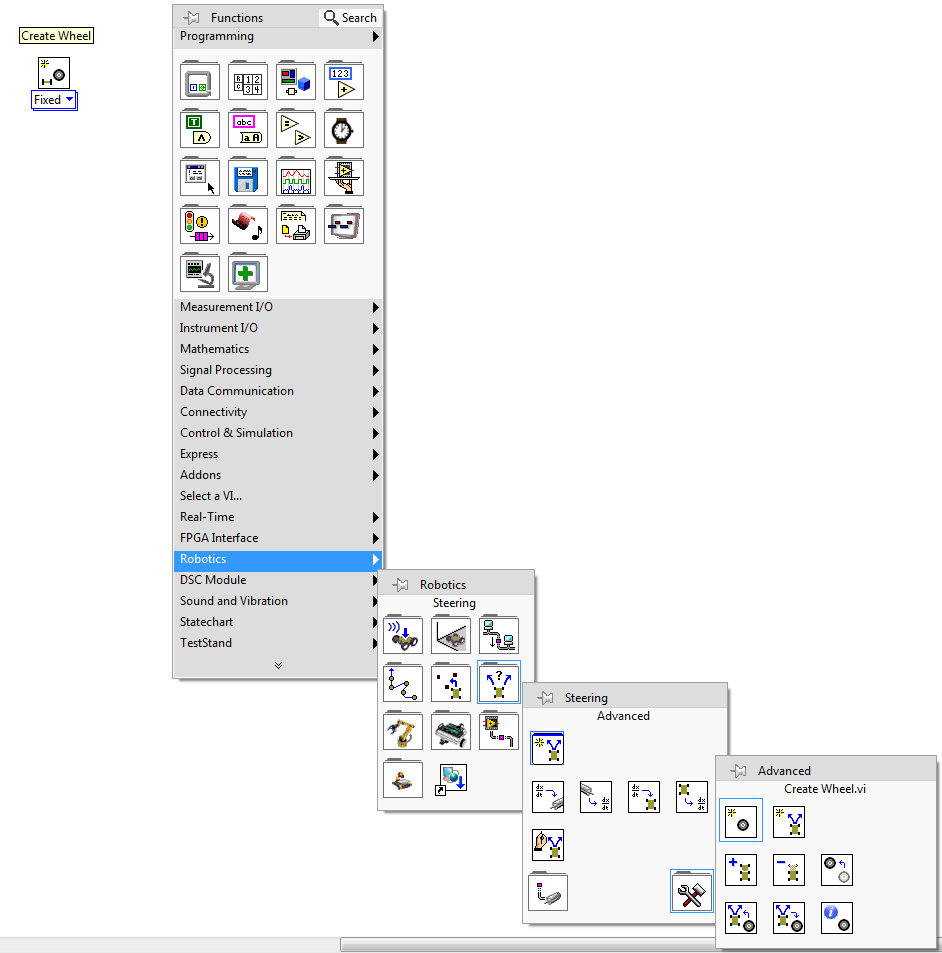
Task: Open the Application Control palette
Action: (343, 177)
